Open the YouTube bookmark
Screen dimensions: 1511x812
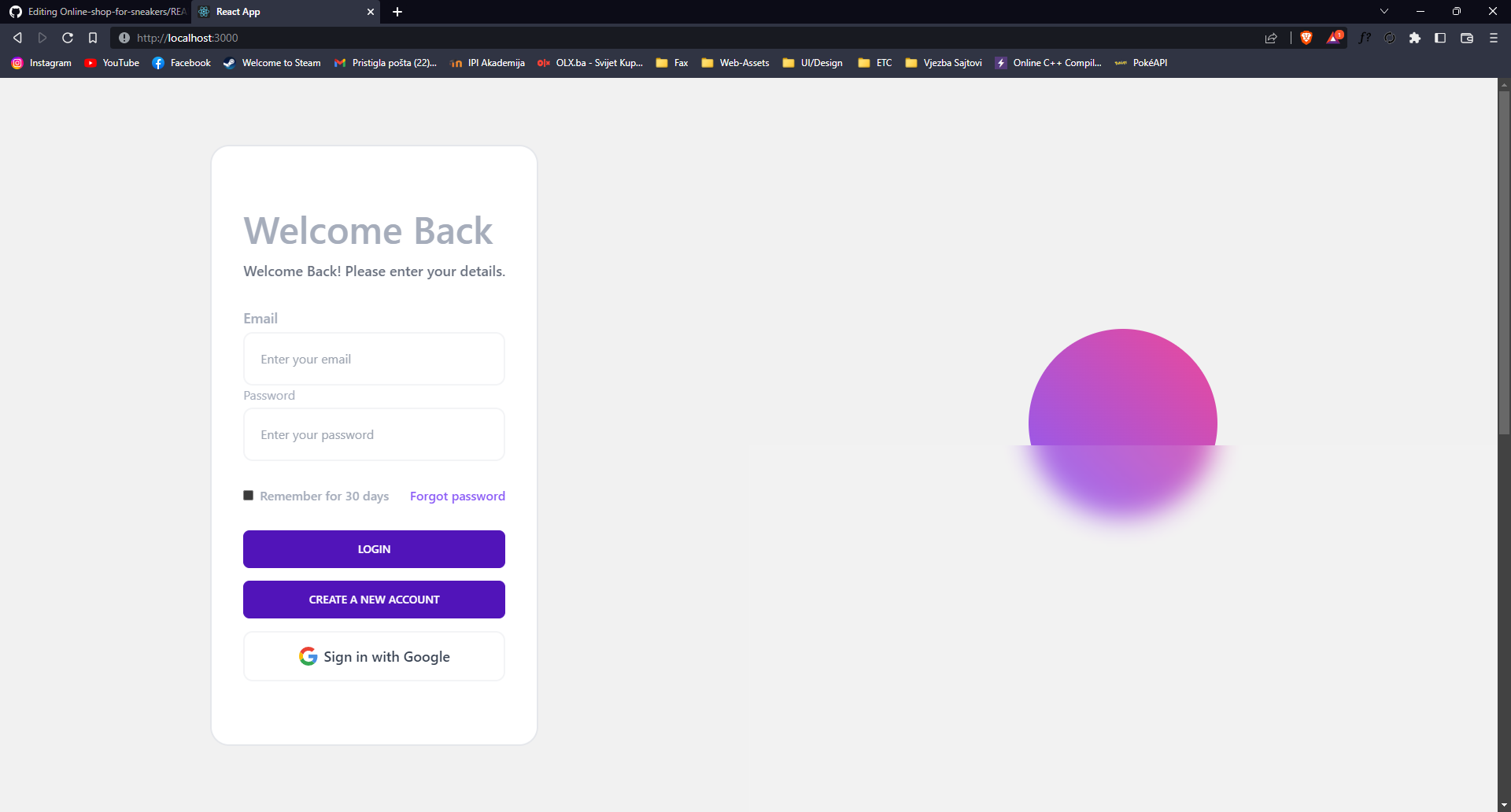112,63
